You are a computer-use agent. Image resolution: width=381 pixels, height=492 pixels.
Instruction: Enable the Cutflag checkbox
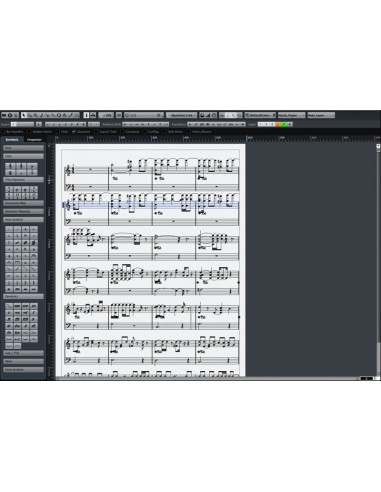pyautogui.click(x=145, y=132)
